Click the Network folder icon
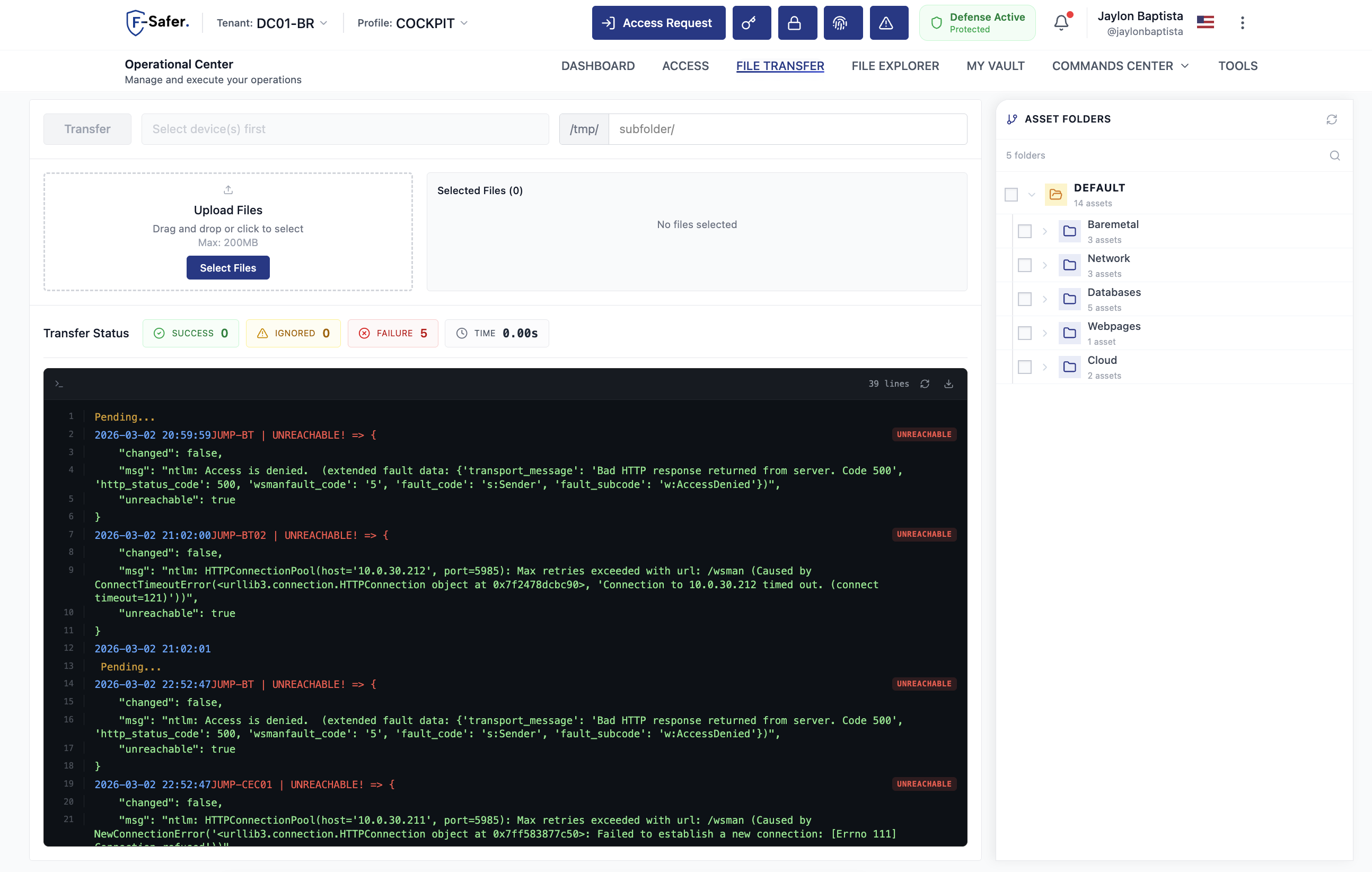 click(1069, 265)
